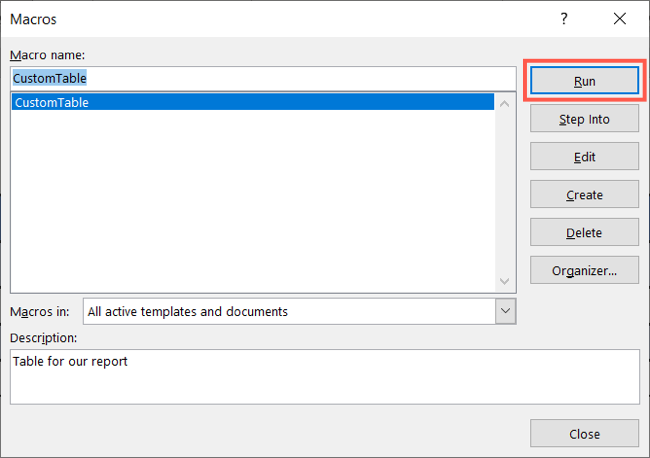Viewport: 650px width, 458px height.
Task: Click the macro list vertical scrollbar track
Action: pyautogui.click(x=504, y=193)
